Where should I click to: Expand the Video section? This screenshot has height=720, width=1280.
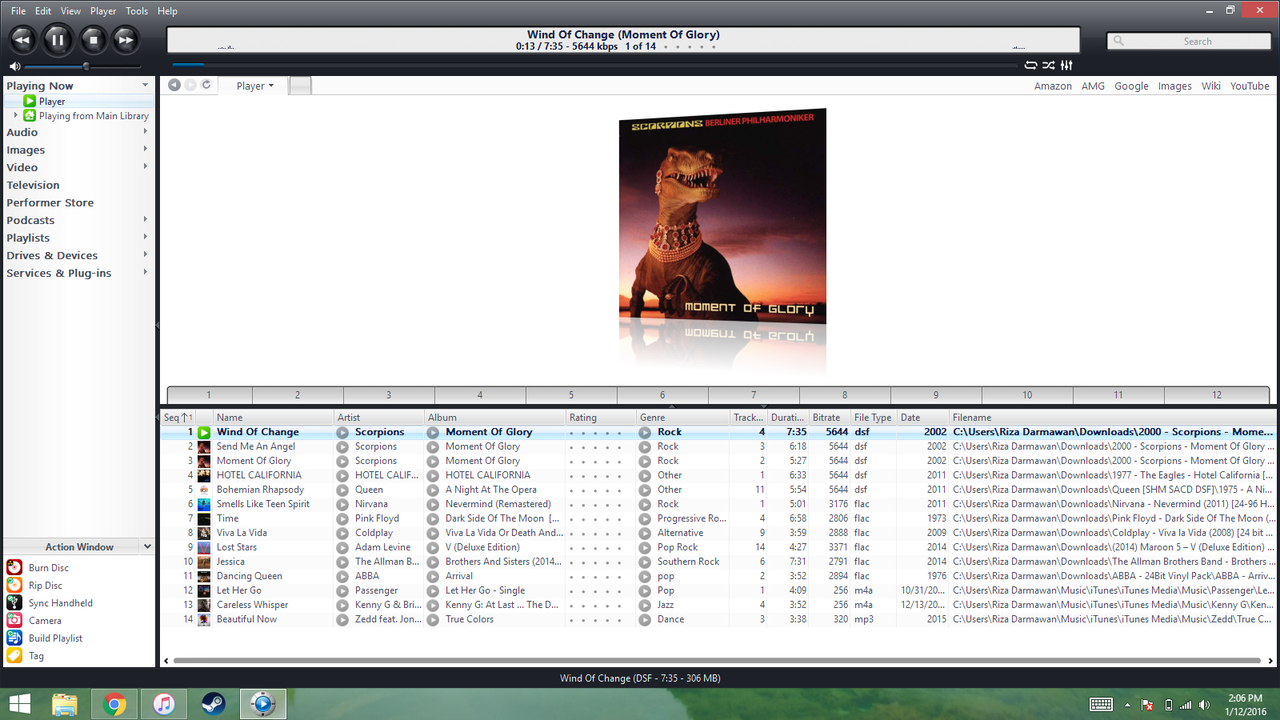(145, 167)
